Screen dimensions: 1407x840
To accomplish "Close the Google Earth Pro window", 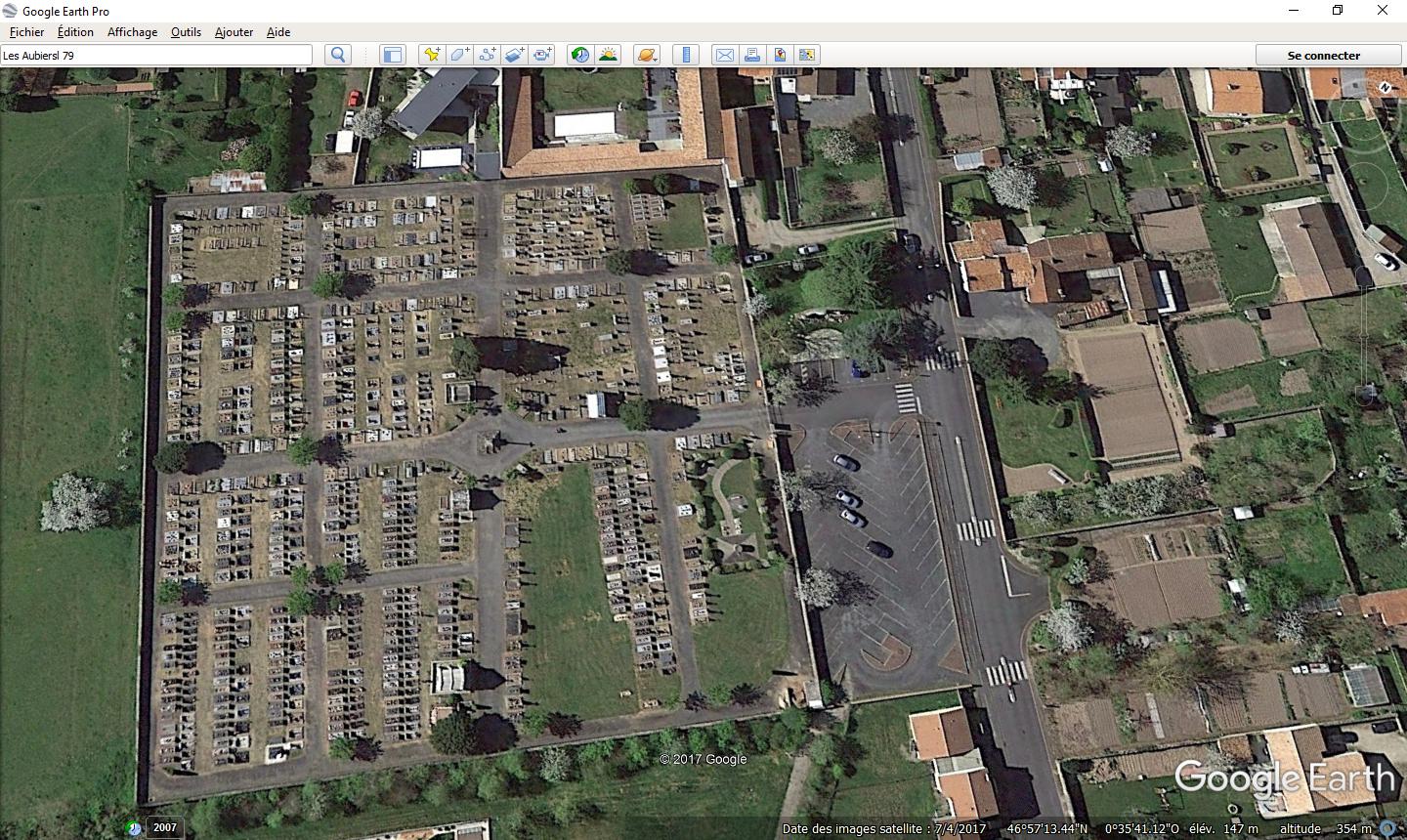I will click(1383, 11).
